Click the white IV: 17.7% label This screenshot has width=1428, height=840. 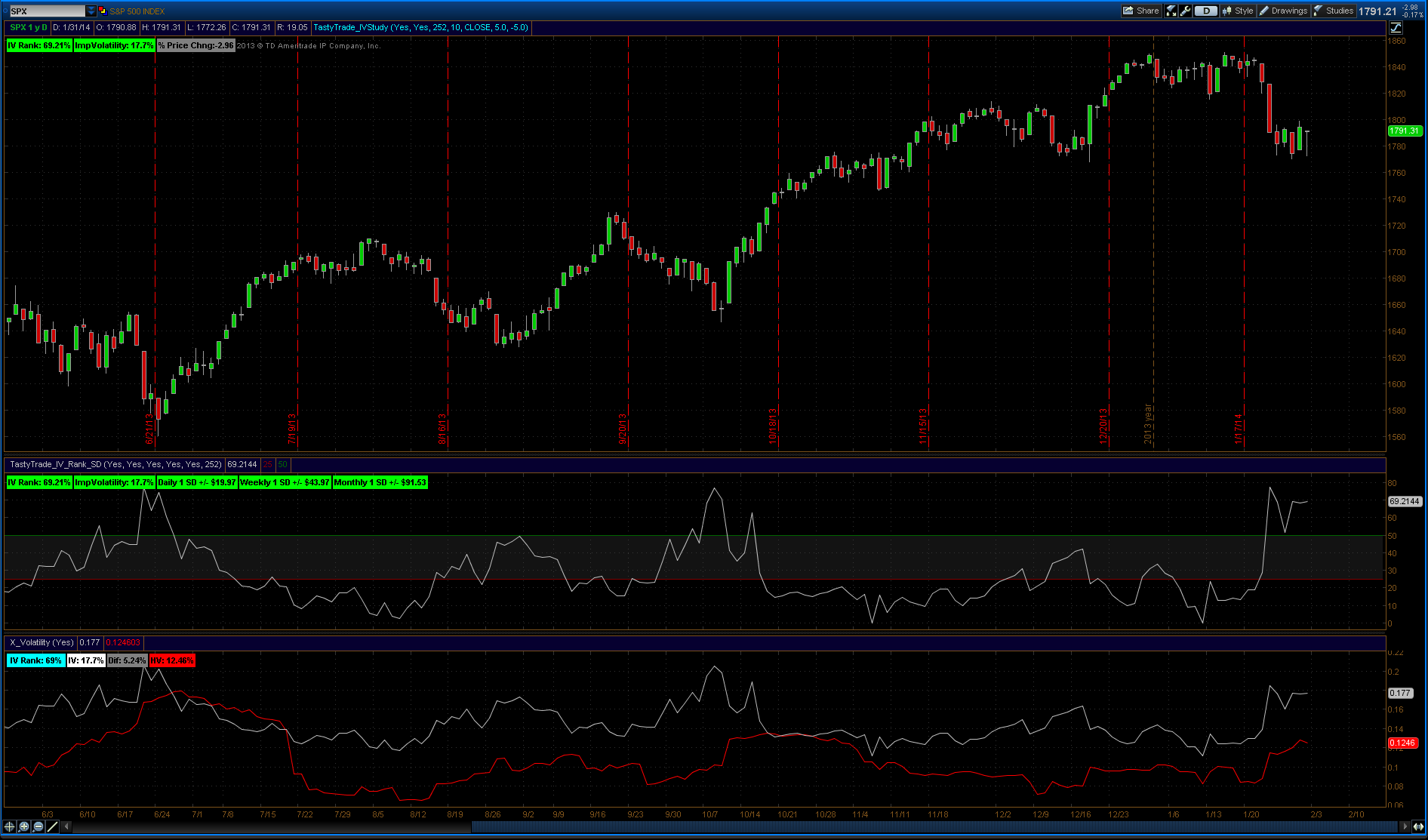86,660
